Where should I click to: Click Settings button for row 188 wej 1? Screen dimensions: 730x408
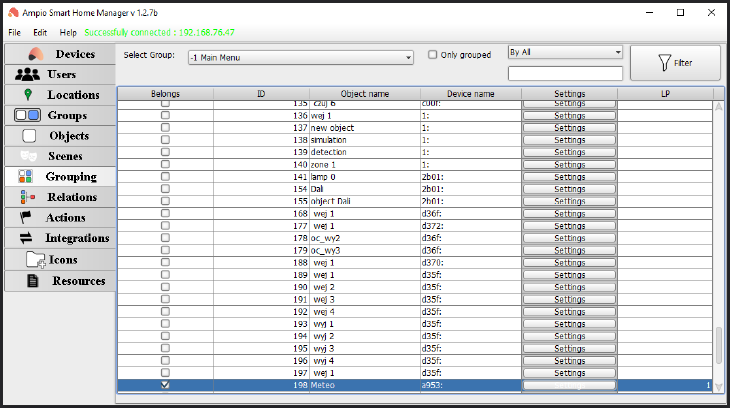(x=569, y=263)
